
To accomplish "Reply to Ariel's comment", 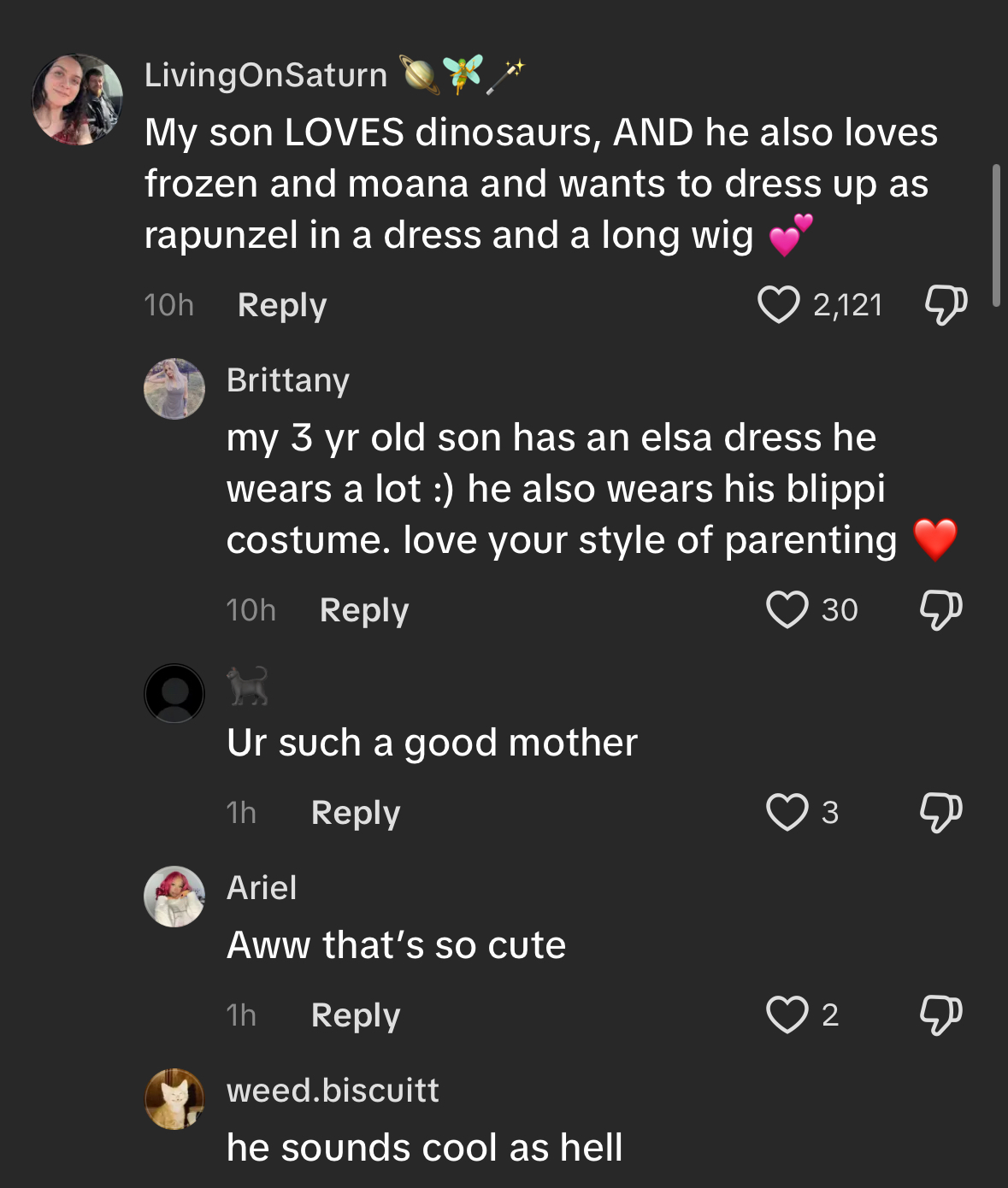I will [x=356, y=1015].
